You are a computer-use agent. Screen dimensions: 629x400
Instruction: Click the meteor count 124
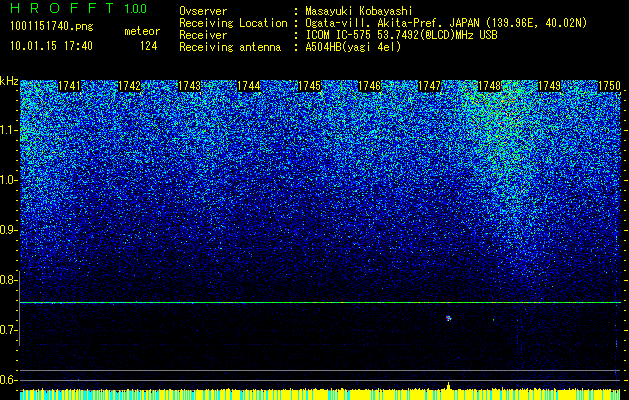(x=148, y=46)
